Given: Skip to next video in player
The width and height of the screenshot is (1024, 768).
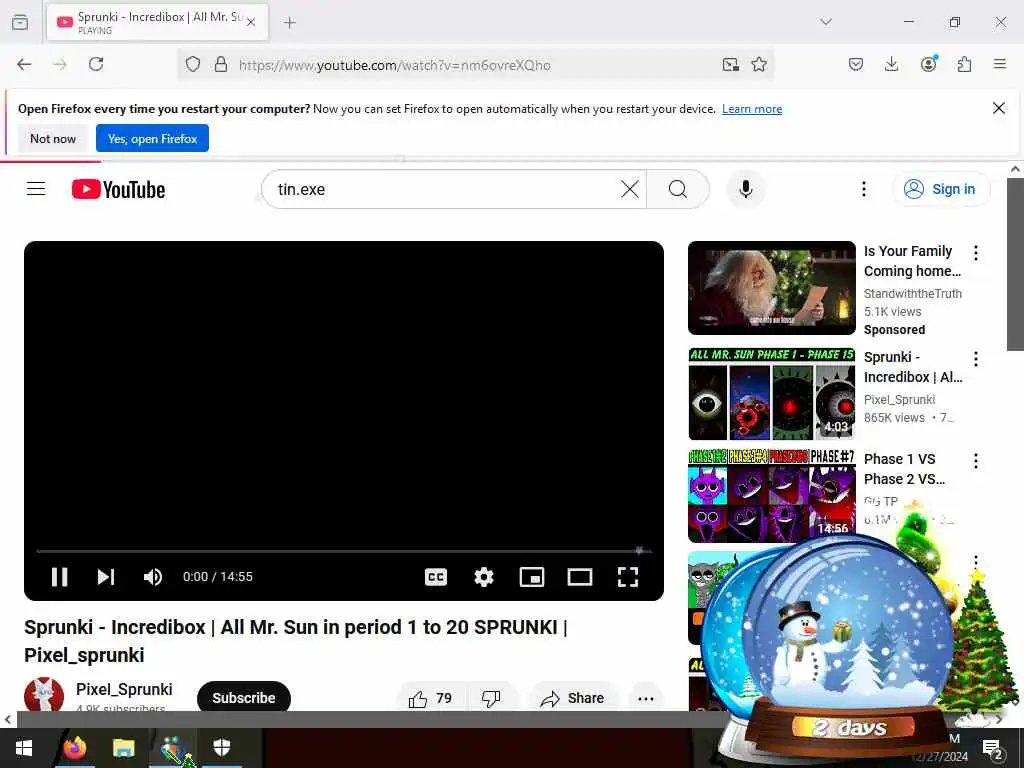Looking at the screenshot, I should (x=106, y=577).
